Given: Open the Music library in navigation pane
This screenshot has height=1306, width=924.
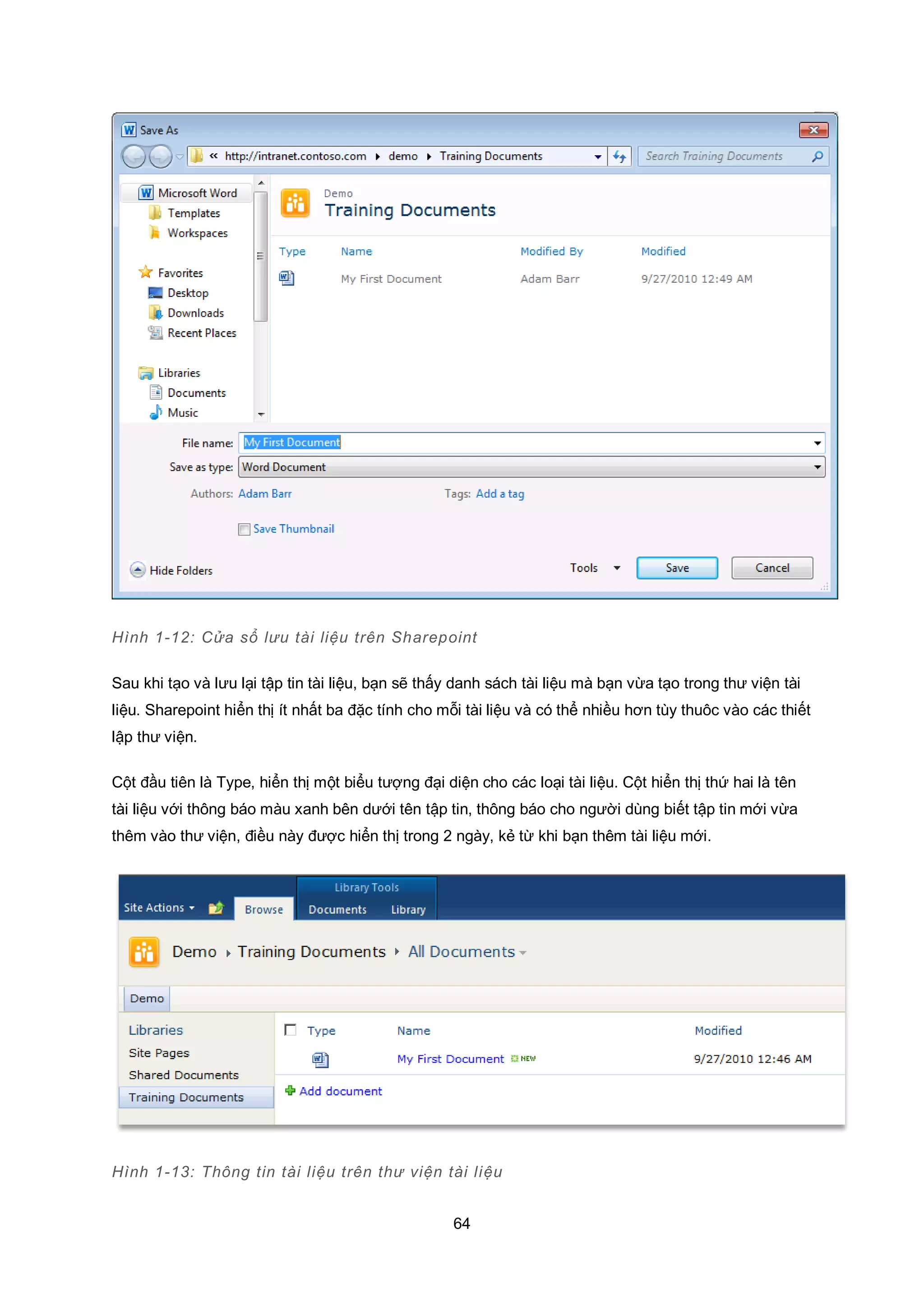Looking at the screenshot, I should tap(174, 413).
